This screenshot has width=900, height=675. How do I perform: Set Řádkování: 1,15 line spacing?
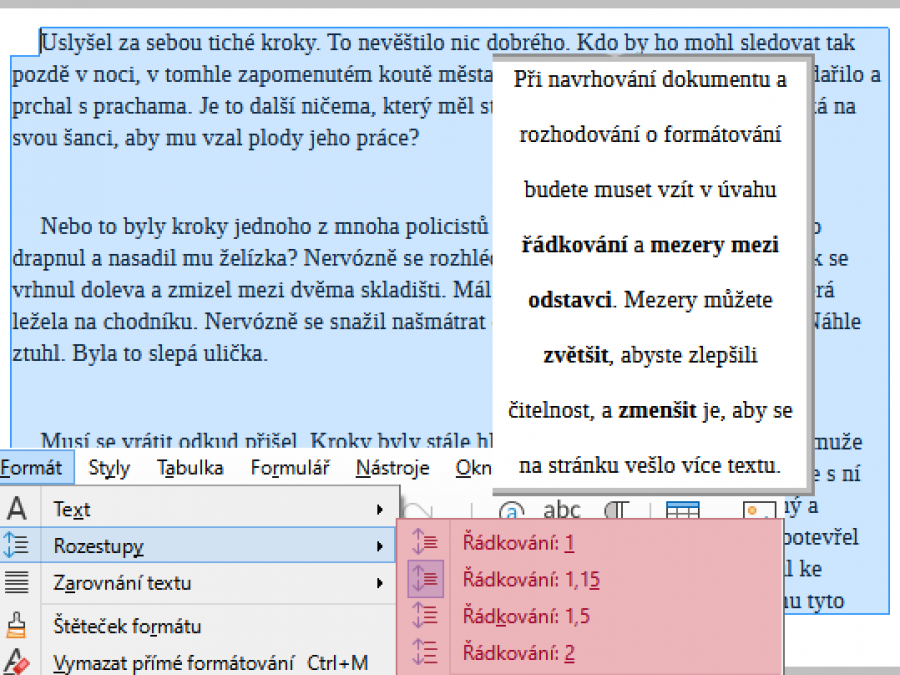coord(589,579)
